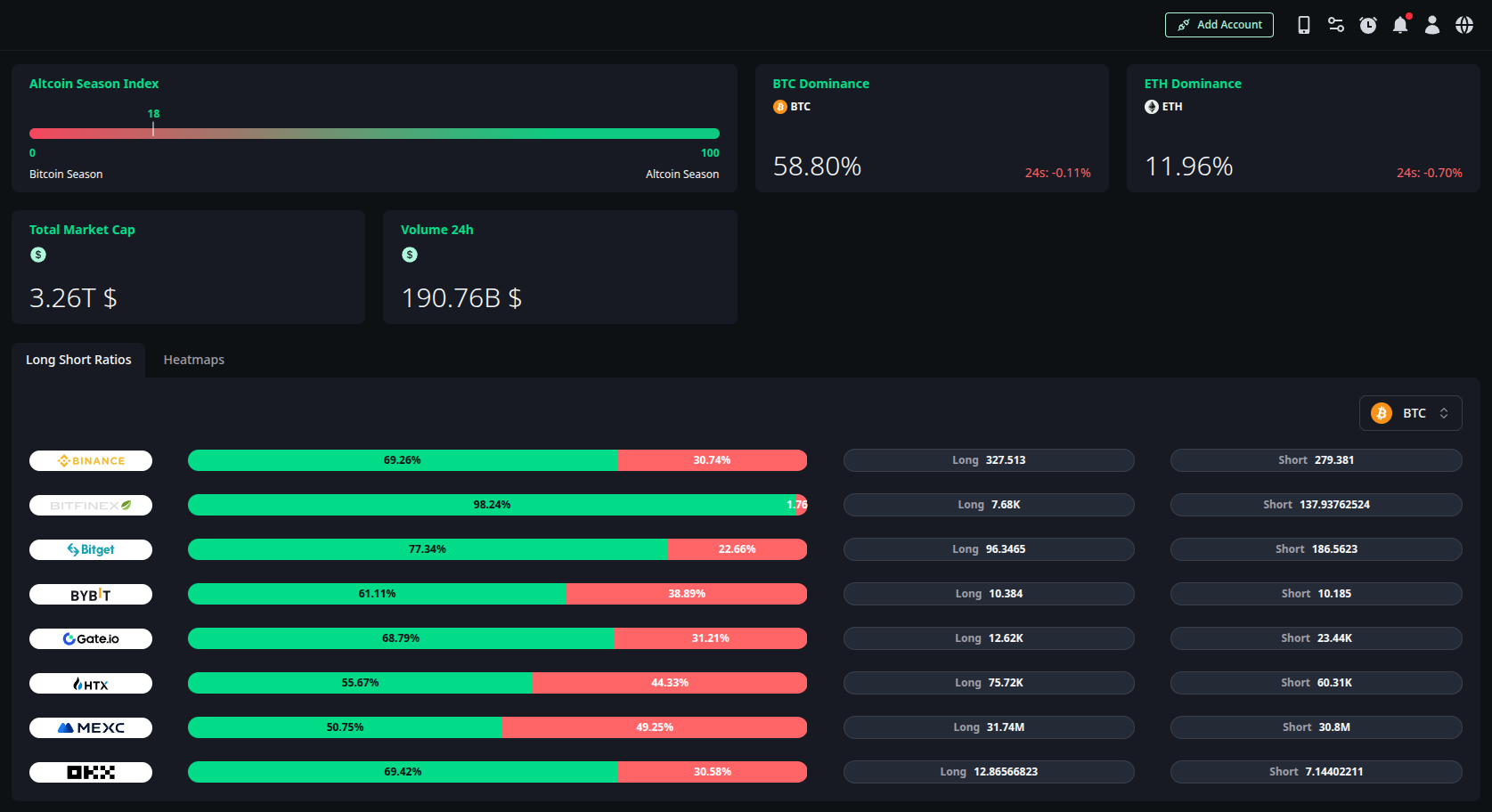Click the Add Account button

(x=1219, y=25)
